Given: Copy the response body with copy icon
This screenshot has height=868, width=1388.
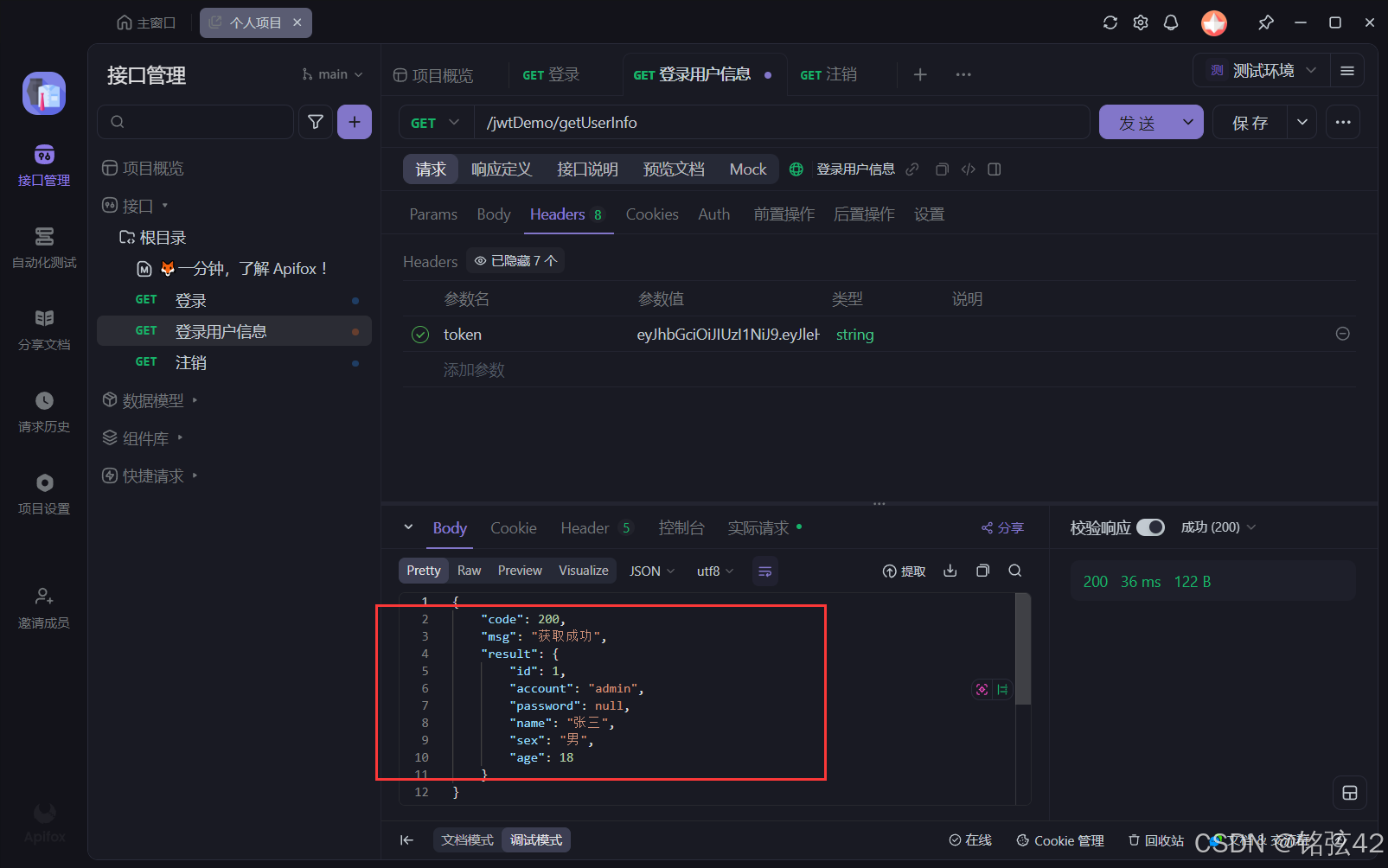Looking at the screenshot, I should [982, 571].
